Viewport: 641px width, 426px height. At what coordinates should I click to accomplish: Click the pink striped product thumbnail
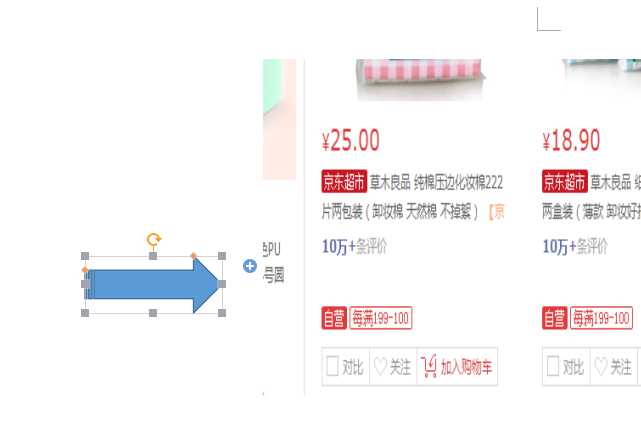click(421, 79)
